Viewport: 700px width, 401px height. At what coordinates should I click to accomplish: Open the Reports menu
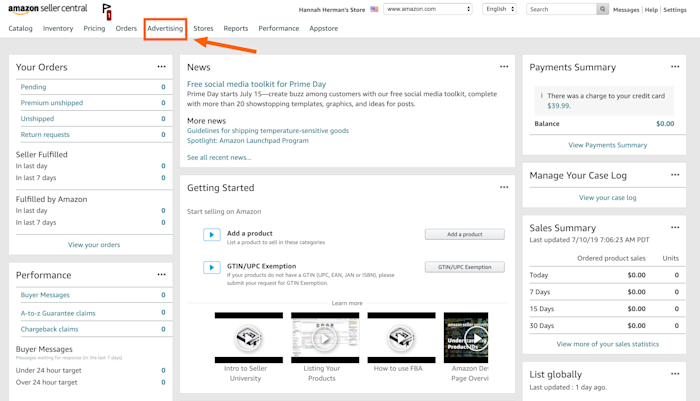236,29
